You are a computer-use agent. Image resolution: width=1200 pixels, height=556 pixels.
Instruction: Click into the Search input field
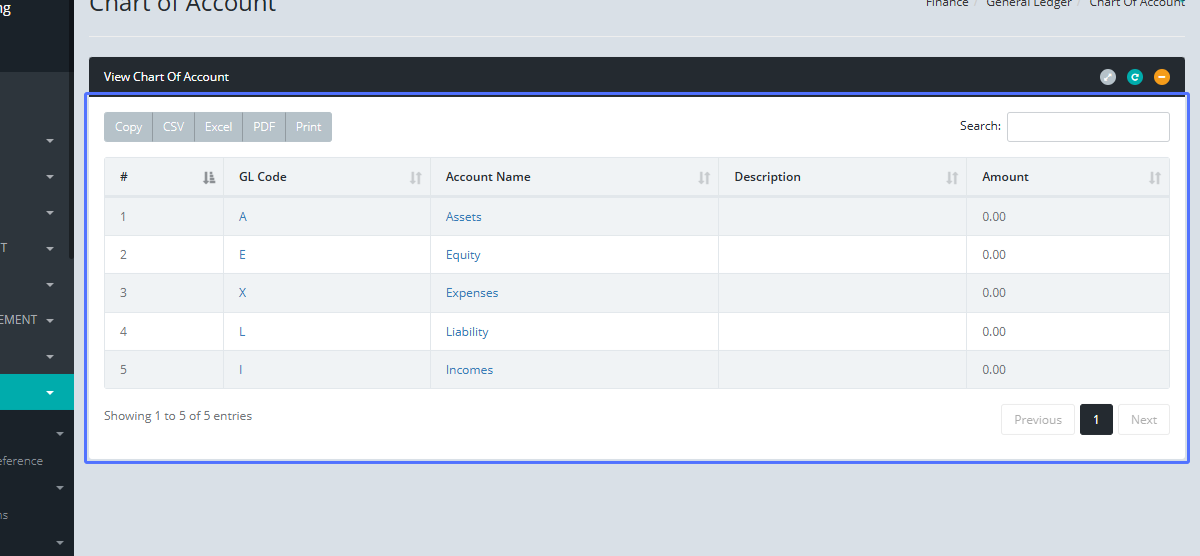click(1087, 127)
